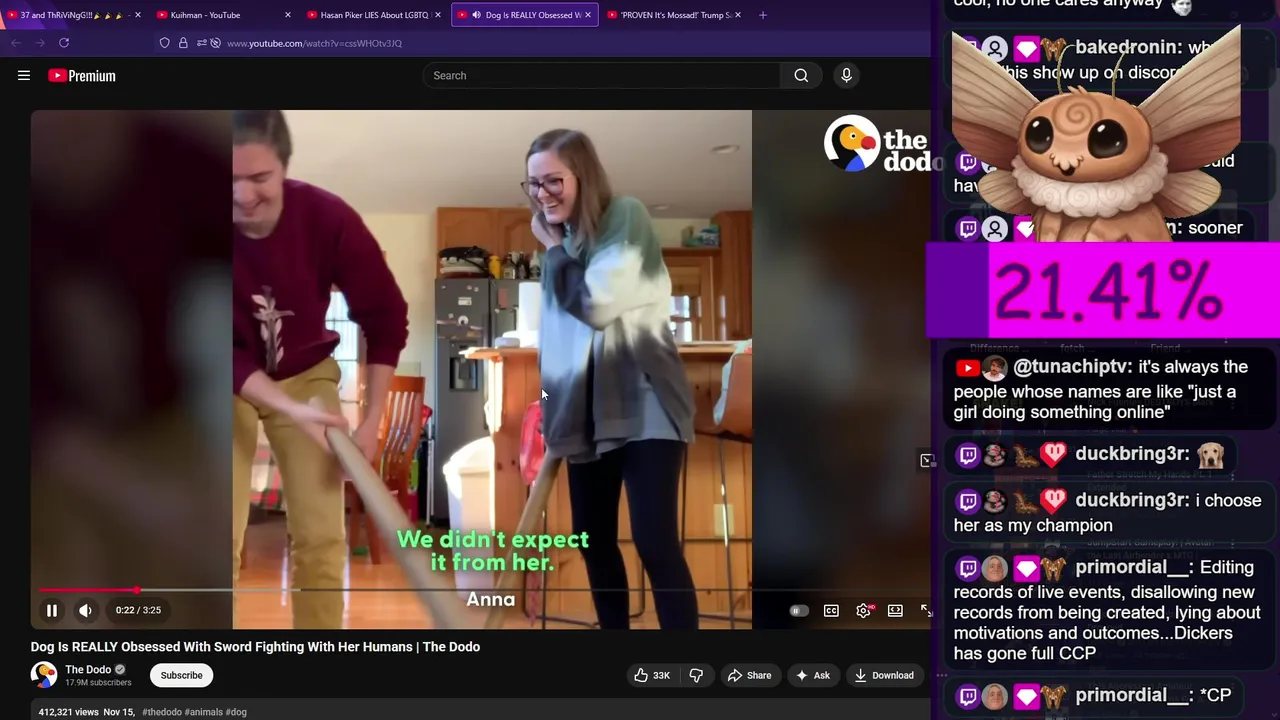Open the Ask AI button
Viewport: 1280px width, 720px height.
pyautogui.click(x=812, y=676)
